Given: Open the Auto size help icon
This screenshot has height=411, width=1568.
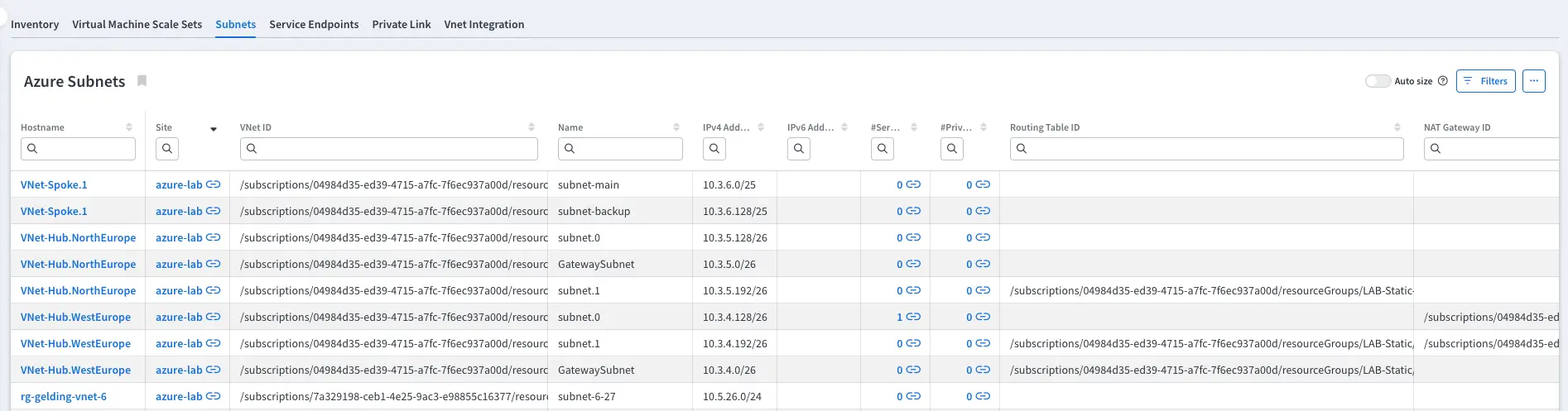Looking at the screenshot, I should click(x=1442, y=81).
